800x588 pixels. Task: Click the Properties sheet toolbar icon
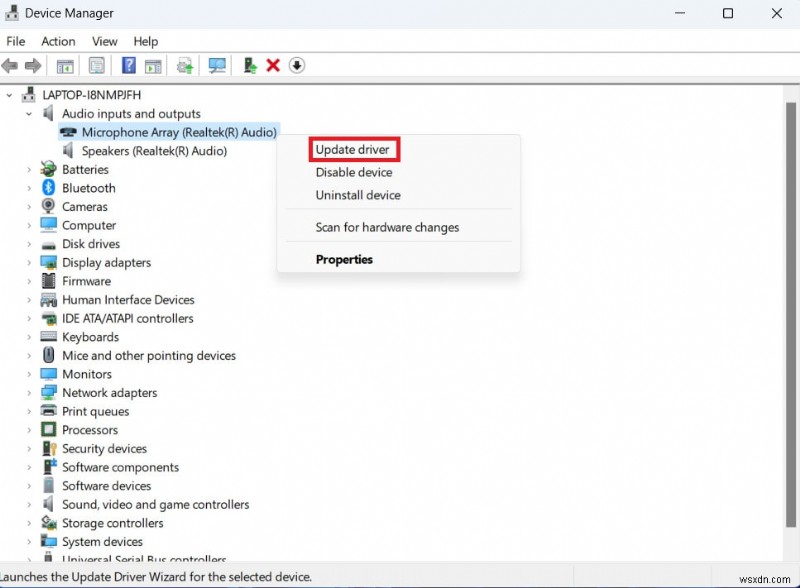pos(96,65)
